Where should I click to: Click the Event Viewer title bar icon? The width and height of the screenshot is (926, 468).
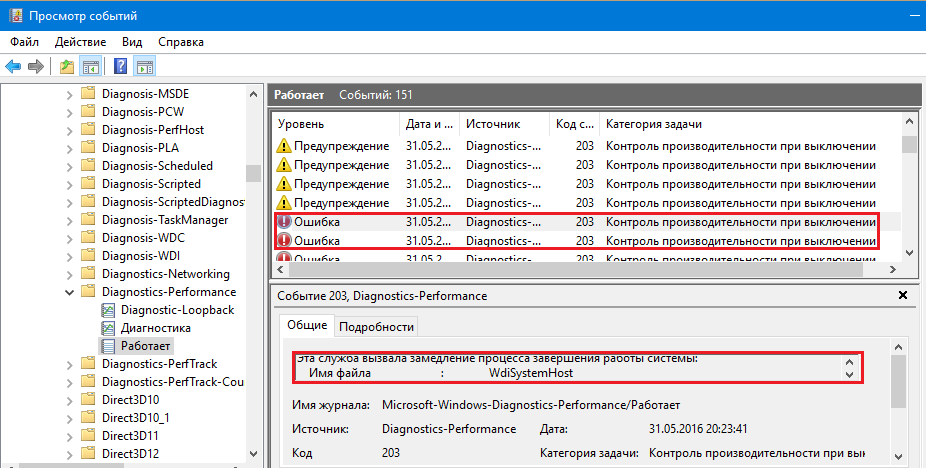click(x=13, y=16)
